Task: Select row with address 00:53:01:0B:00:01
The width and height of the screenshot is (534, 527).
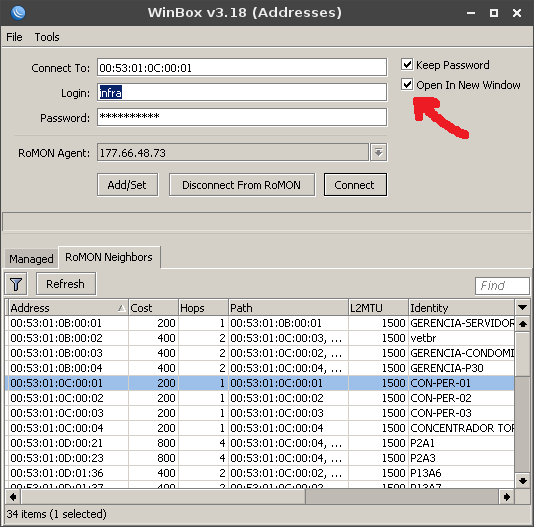Action: pyautogui.click(x=261, y=323)
